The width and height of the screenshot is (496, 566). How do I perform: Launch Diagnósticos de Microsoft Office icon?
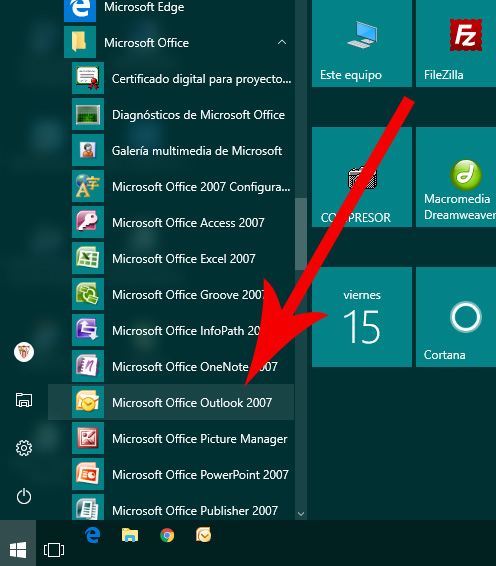(88, 114)
